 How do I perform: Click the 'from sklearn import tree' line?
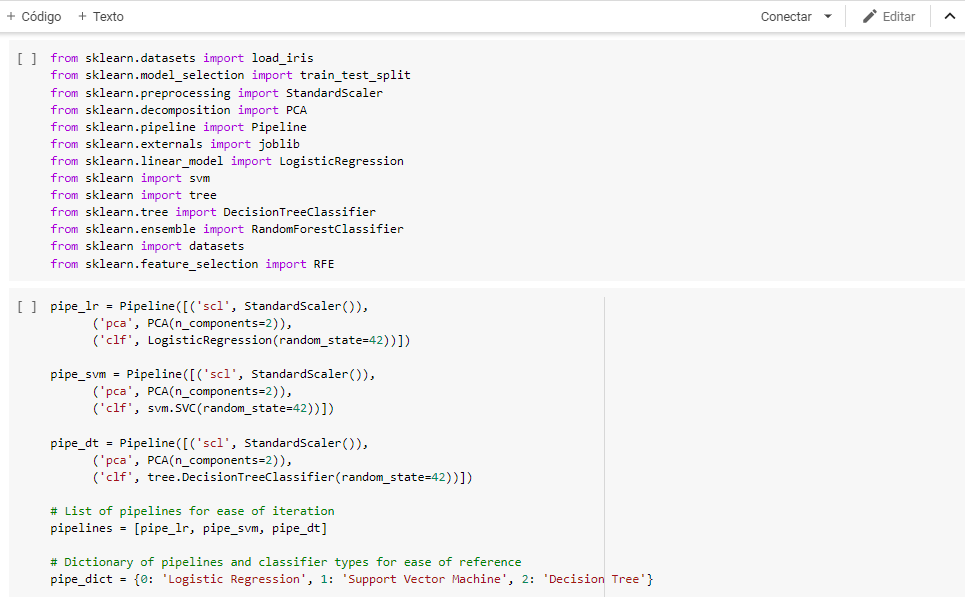(134, 195)
